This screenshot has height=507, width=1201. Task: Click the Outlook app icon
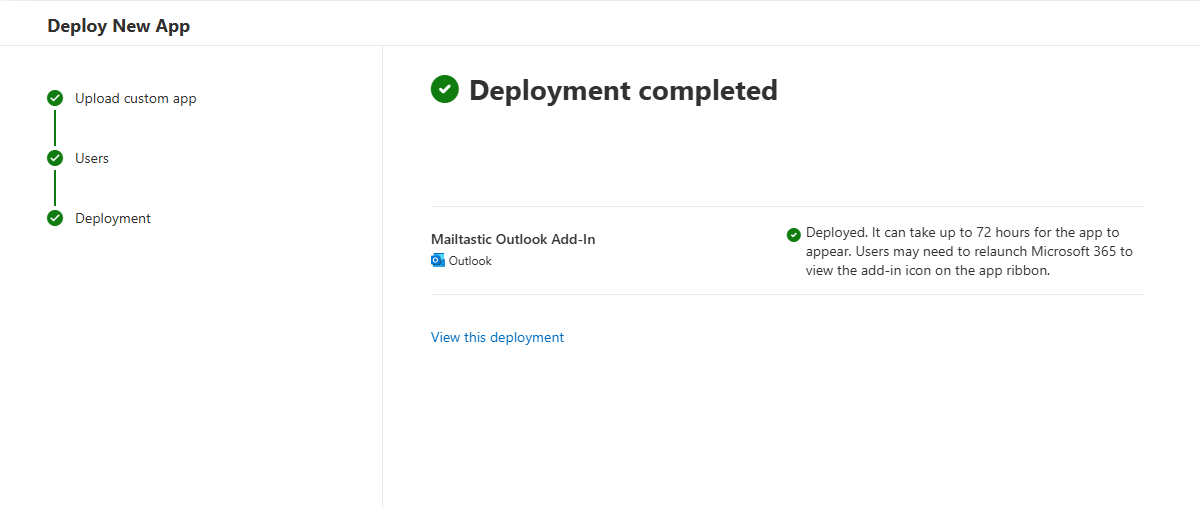point(438,261)
